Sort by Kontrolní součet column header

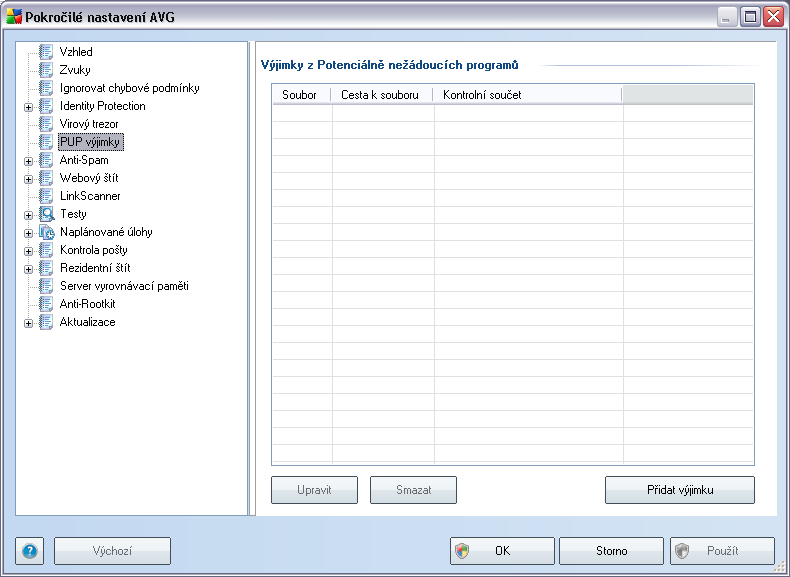[x=528, y=95]
